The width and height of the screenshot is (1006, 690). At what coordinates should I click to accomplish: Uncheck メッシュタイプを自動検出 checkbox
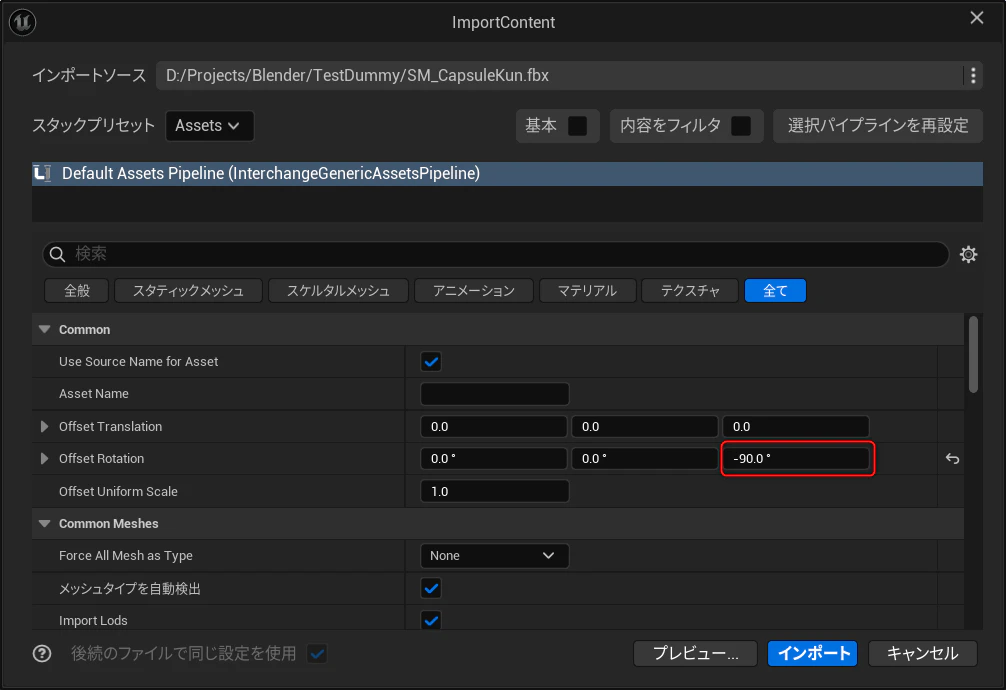click(431, 589)
